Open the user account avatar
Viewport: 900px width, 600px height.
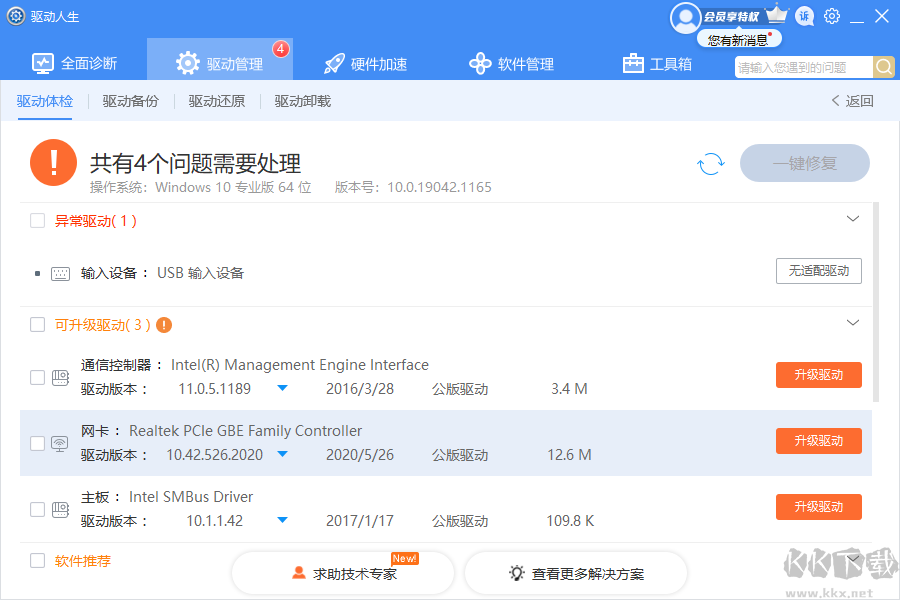[x=685, y=18]
